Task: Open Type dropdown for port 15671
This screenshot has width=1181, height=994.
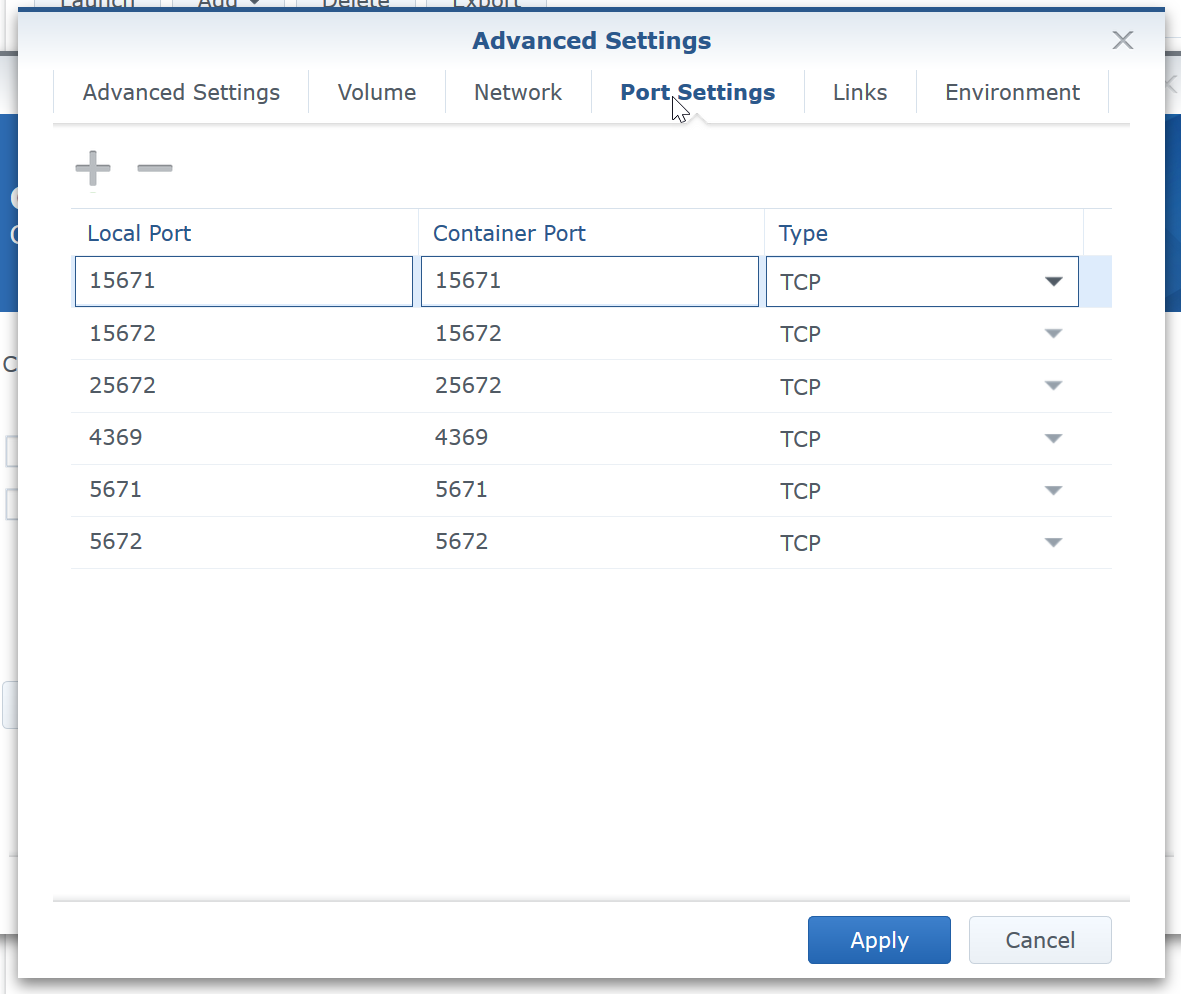Action: tap(1052, 282)
